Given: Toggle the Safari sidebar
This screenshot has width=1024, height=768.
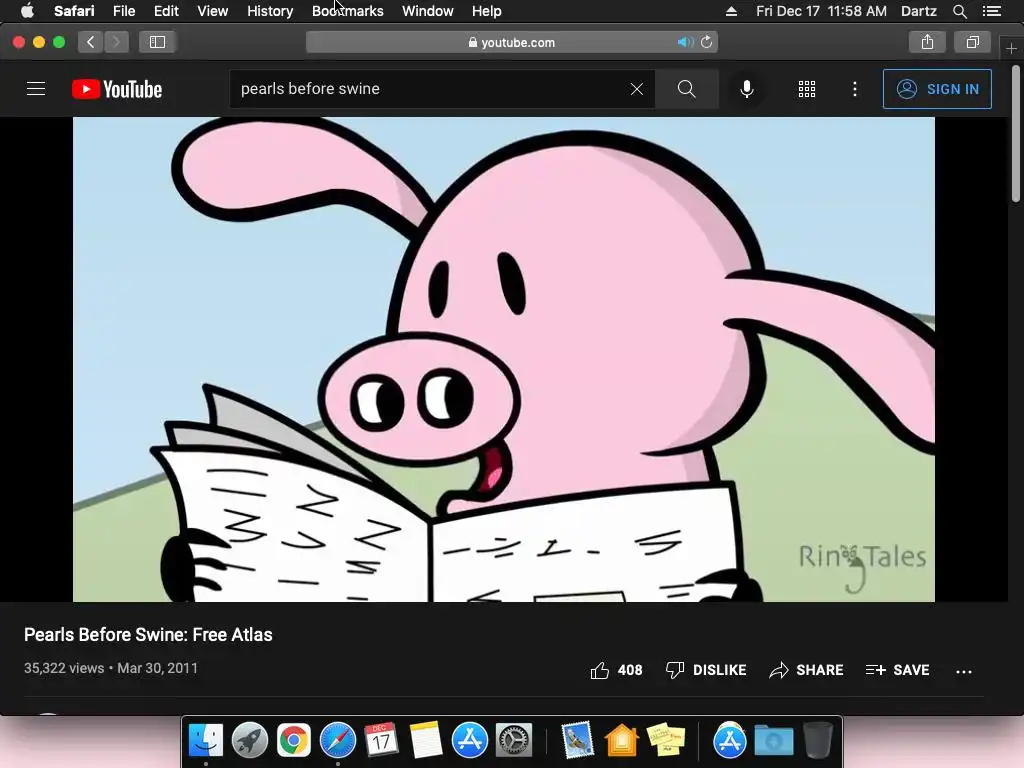Looking at the screenshot, I should [x=157, y=42].
